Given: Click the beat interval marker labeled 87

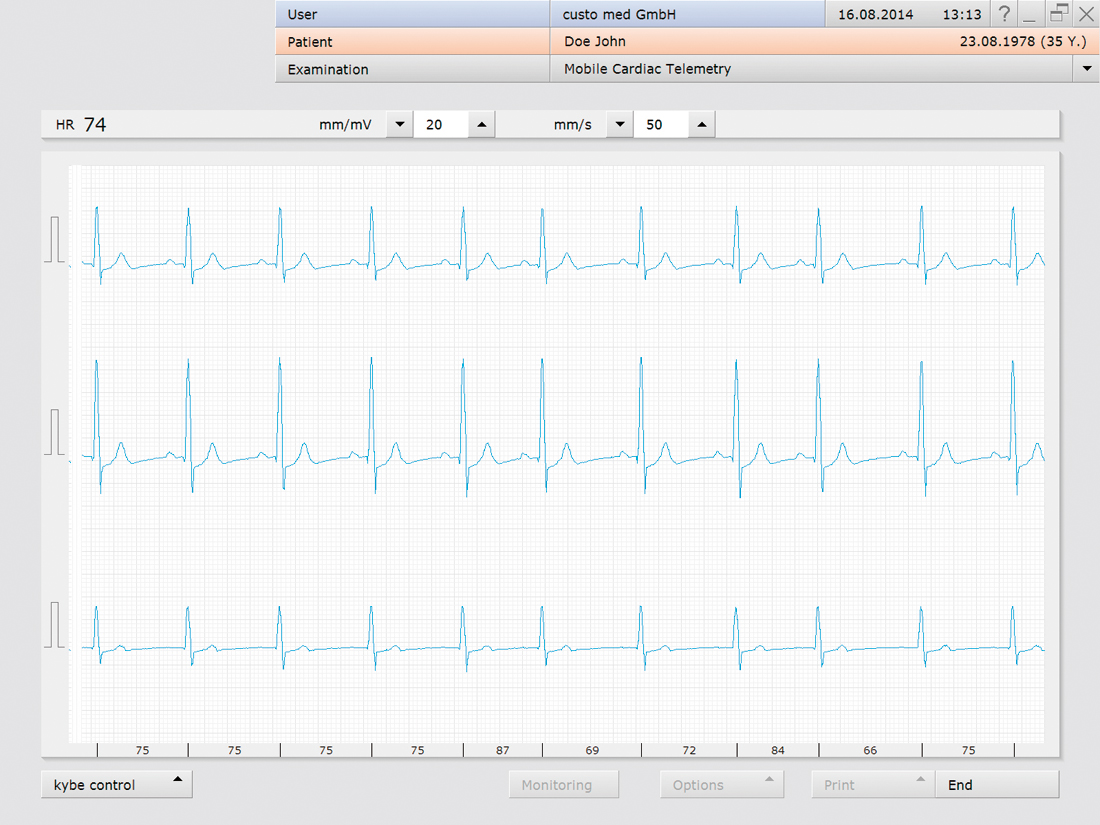Looking at the screenshot, I should (x=502, y=750).
